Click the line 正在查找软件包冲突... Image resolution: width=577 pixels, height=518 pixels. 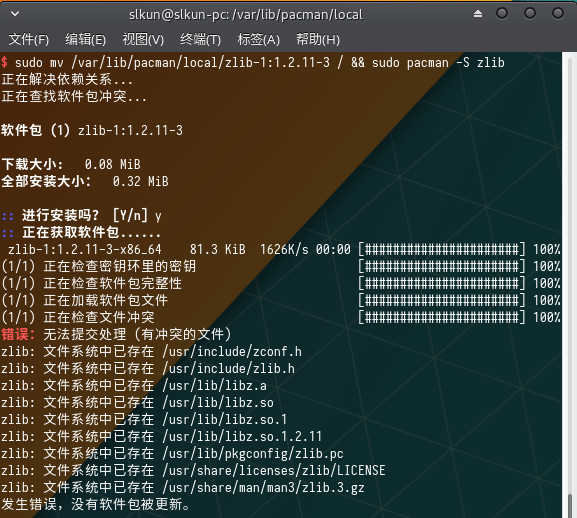(74, 97)
